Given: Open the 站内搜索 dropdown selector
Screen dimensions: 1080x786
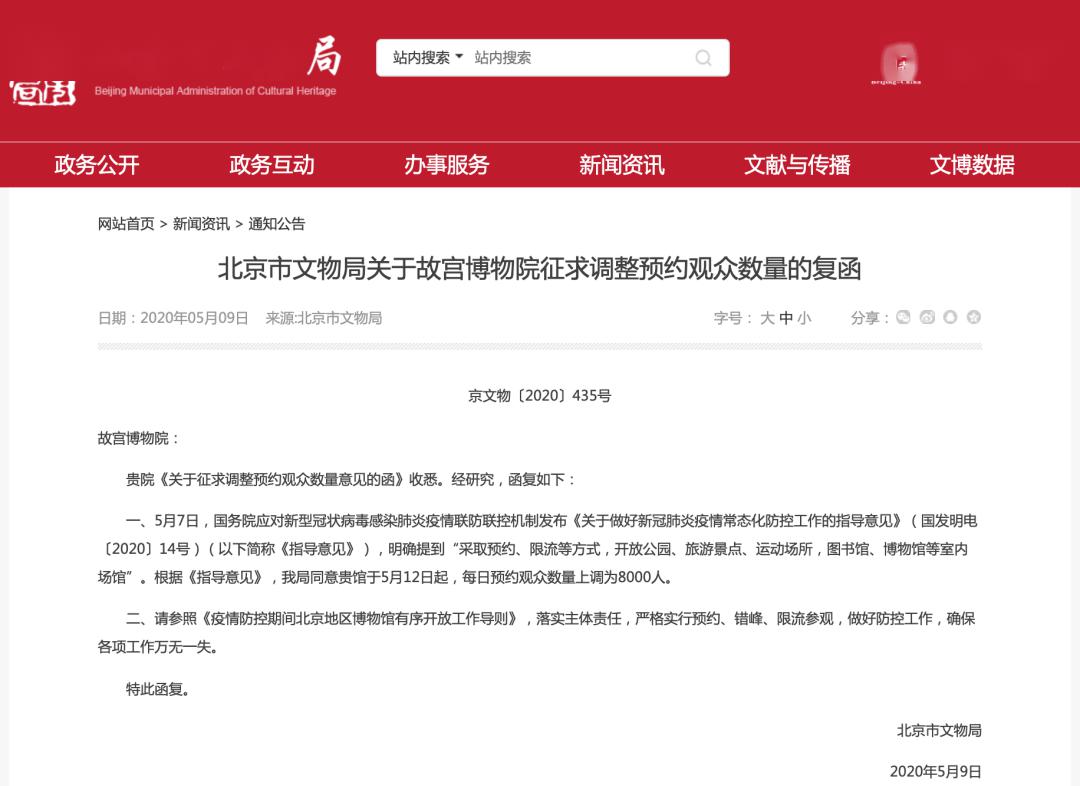Looking at the screenshot, I should pyautogui.click(x=428, y=58).
